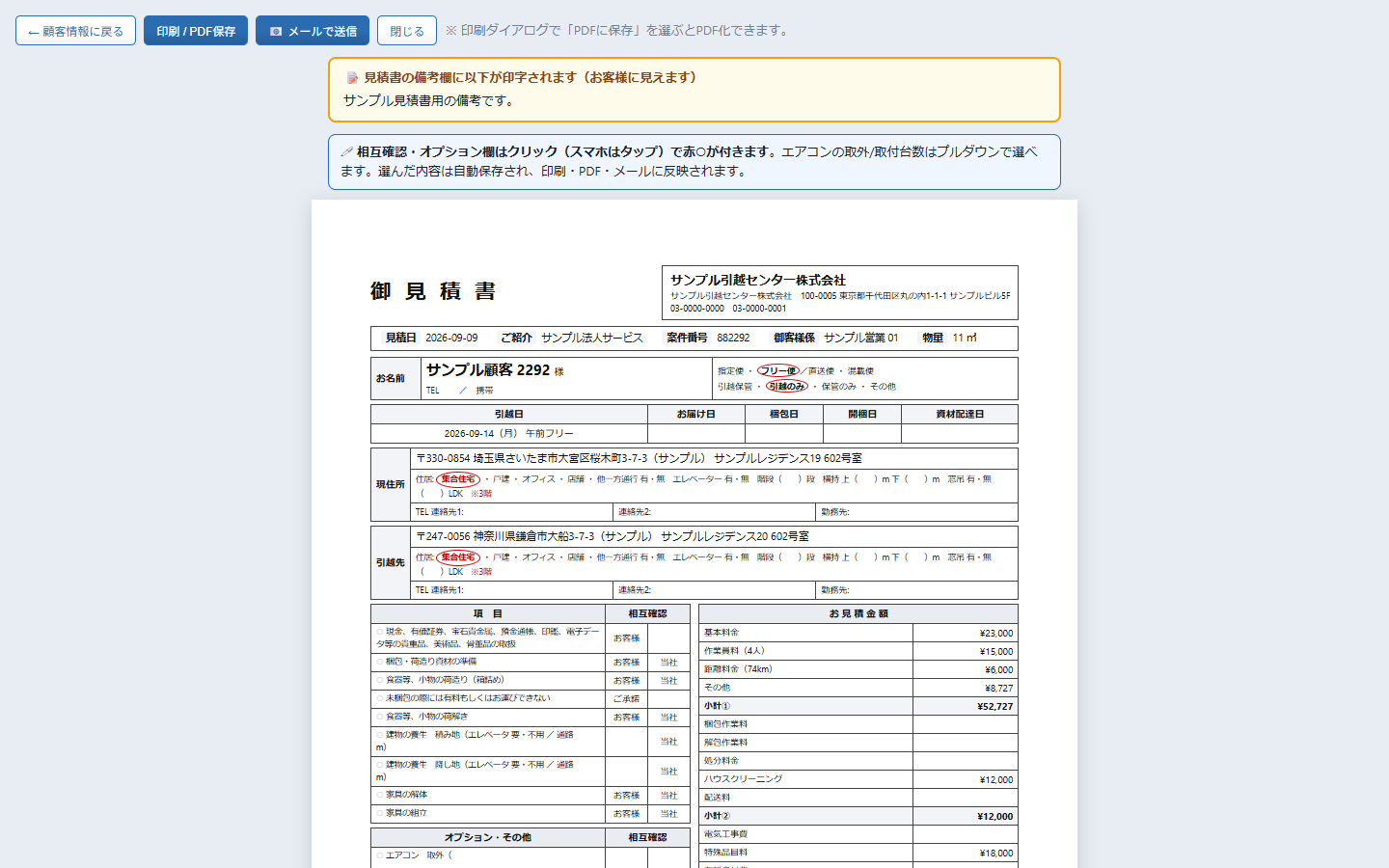
Task: Click moving date 2026-09-14（月）午前フリー
Action: 508,433
